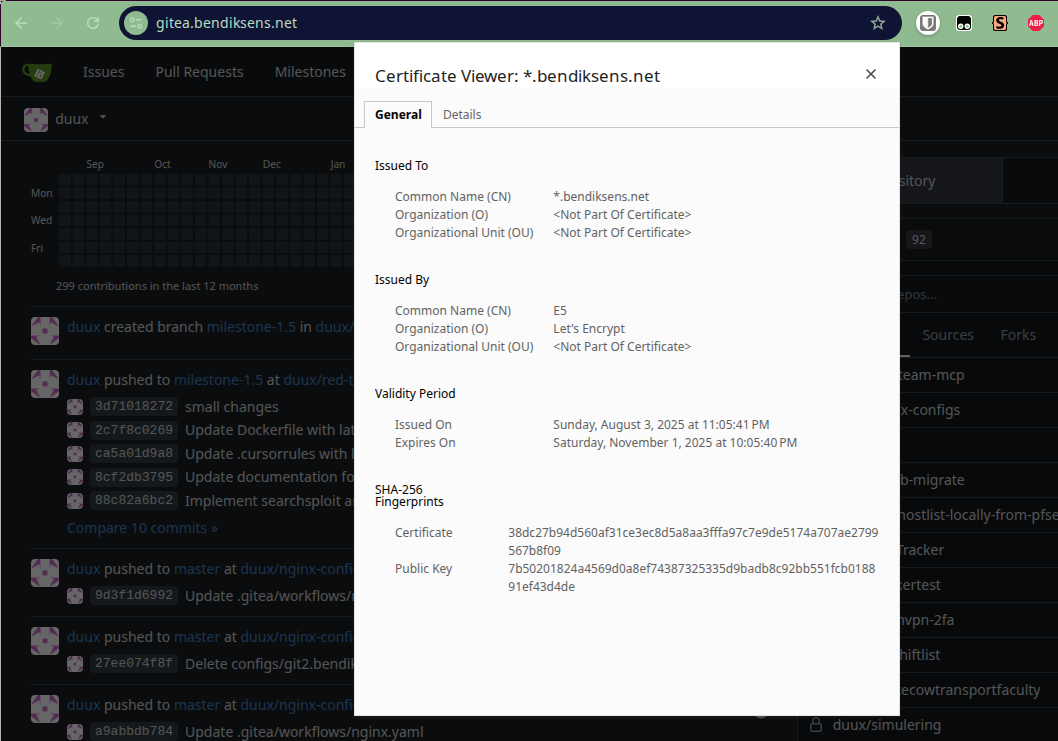The height and width of the screenshot is (741, 1058).
Task: Select the General tab in Certificate Viewer
Action: coord(398,115)
